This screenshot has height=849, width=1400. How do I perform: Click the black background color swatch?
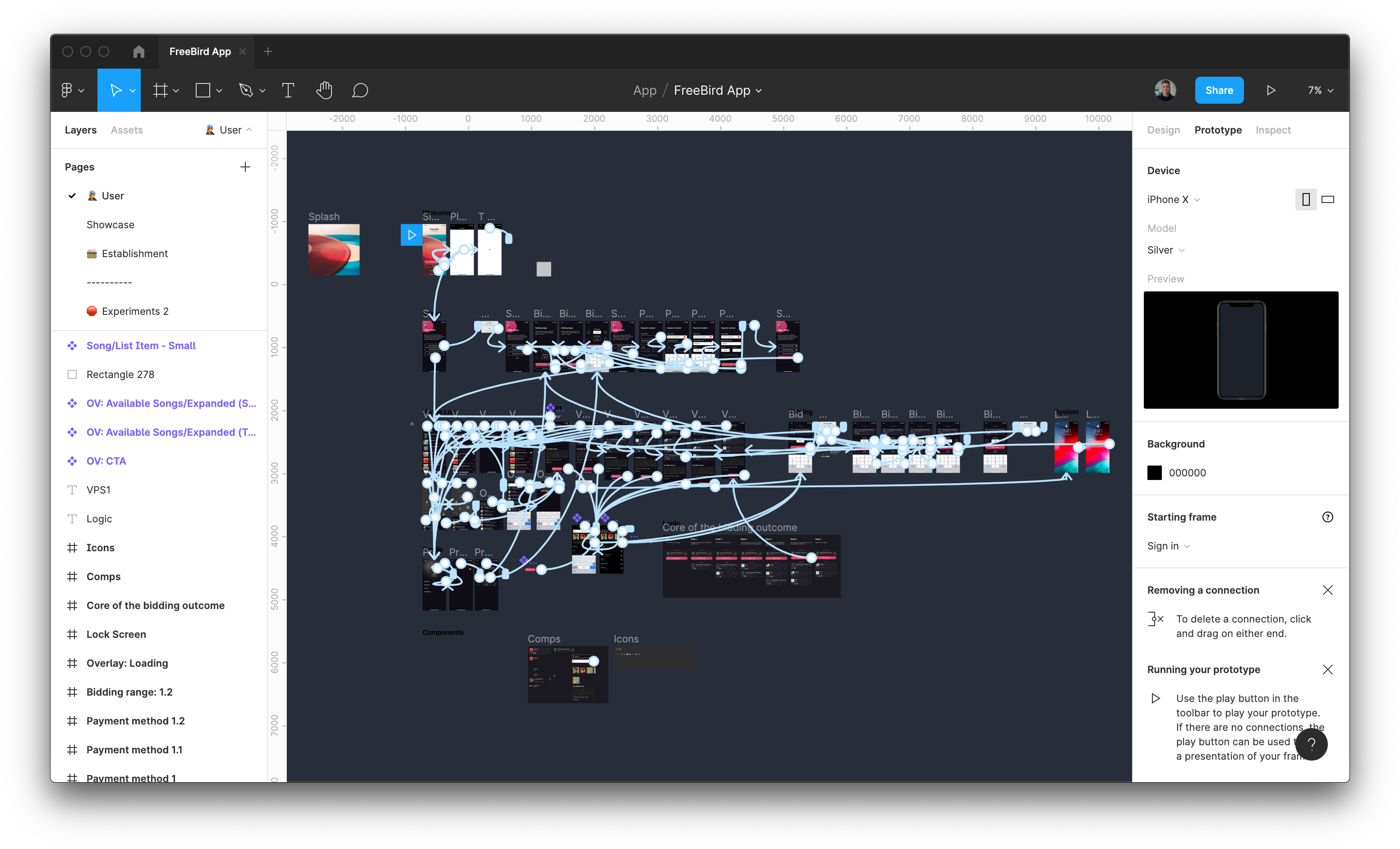1154,472
